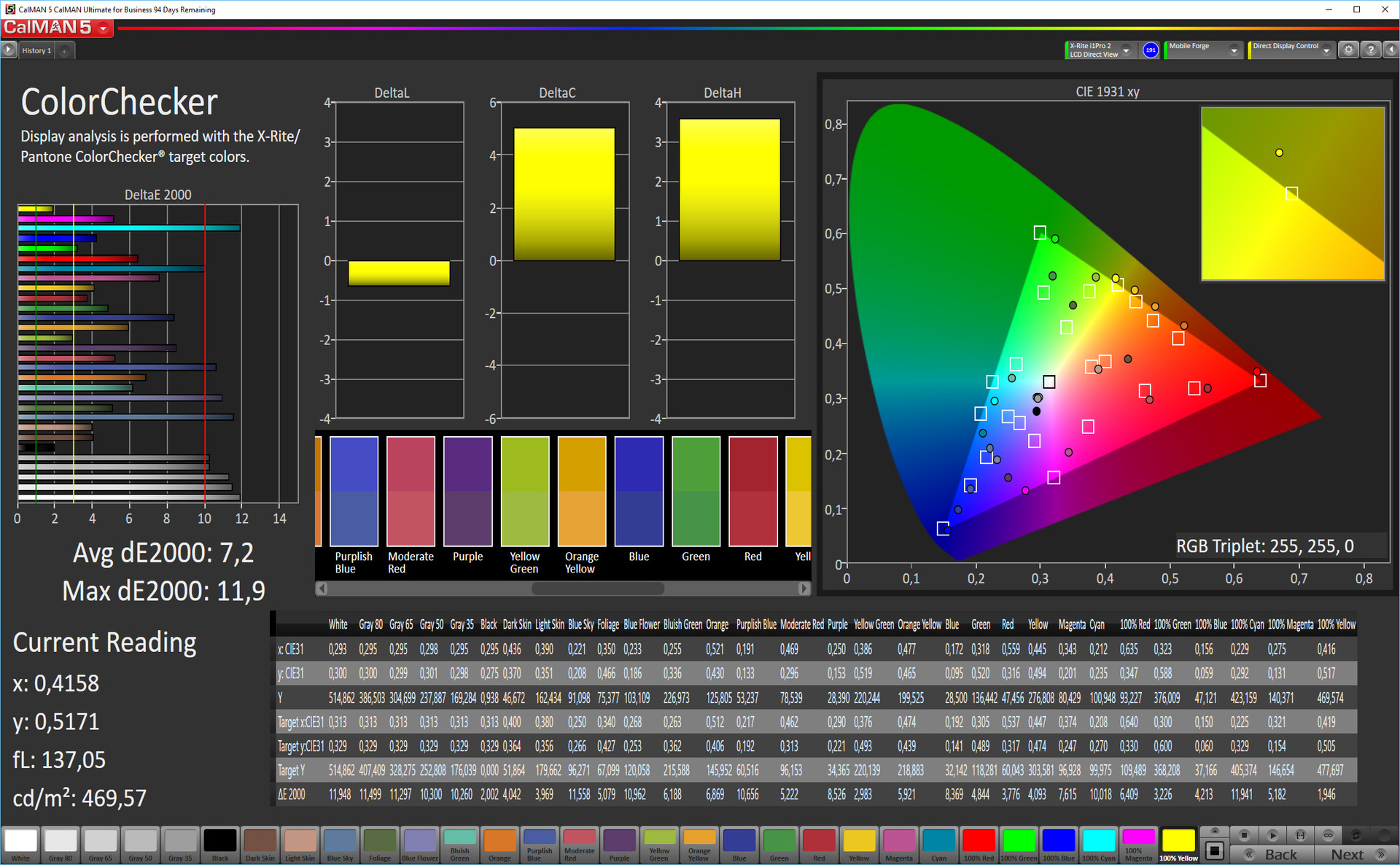Screen dimensions: 1400x865
Task: Toggle the continuous read infinity icon
Action: click(x=1328, y=835)
